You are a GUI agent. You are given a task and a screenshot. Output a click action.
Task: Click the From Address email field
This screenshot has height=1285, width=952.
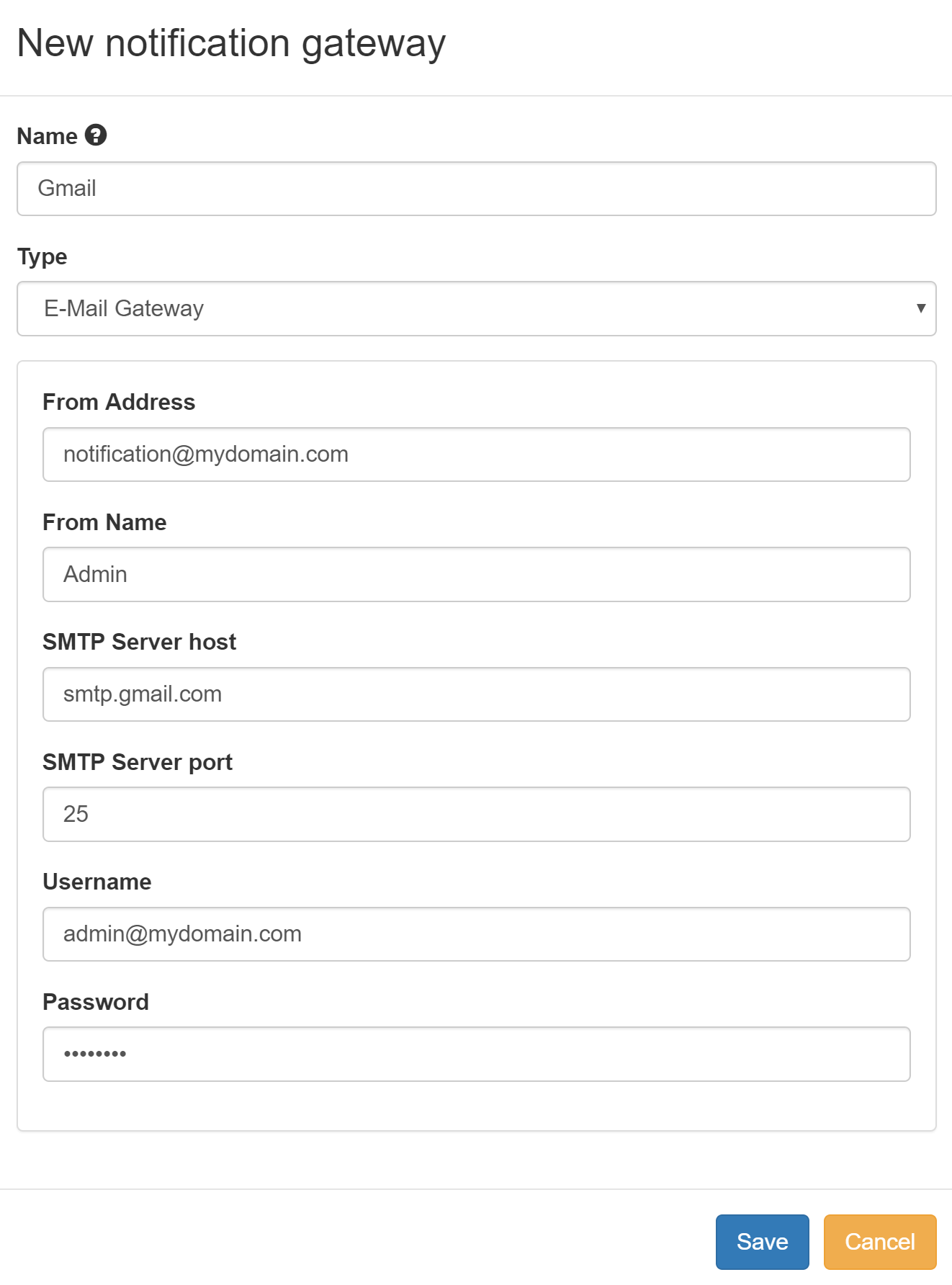(x=476, y=455)
